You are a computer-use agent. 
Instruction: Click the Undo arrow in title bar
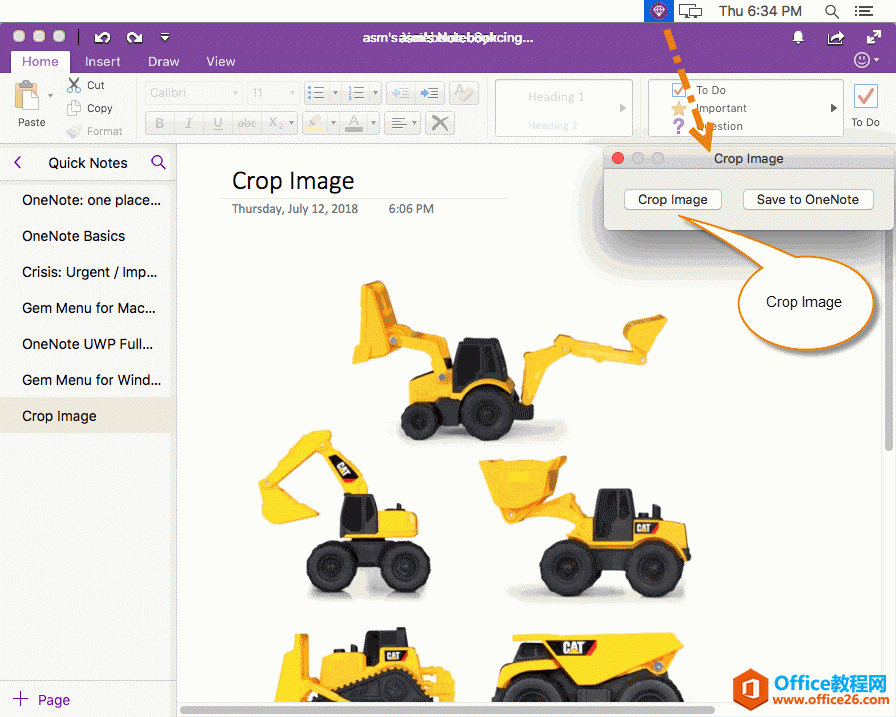(102, 38)
